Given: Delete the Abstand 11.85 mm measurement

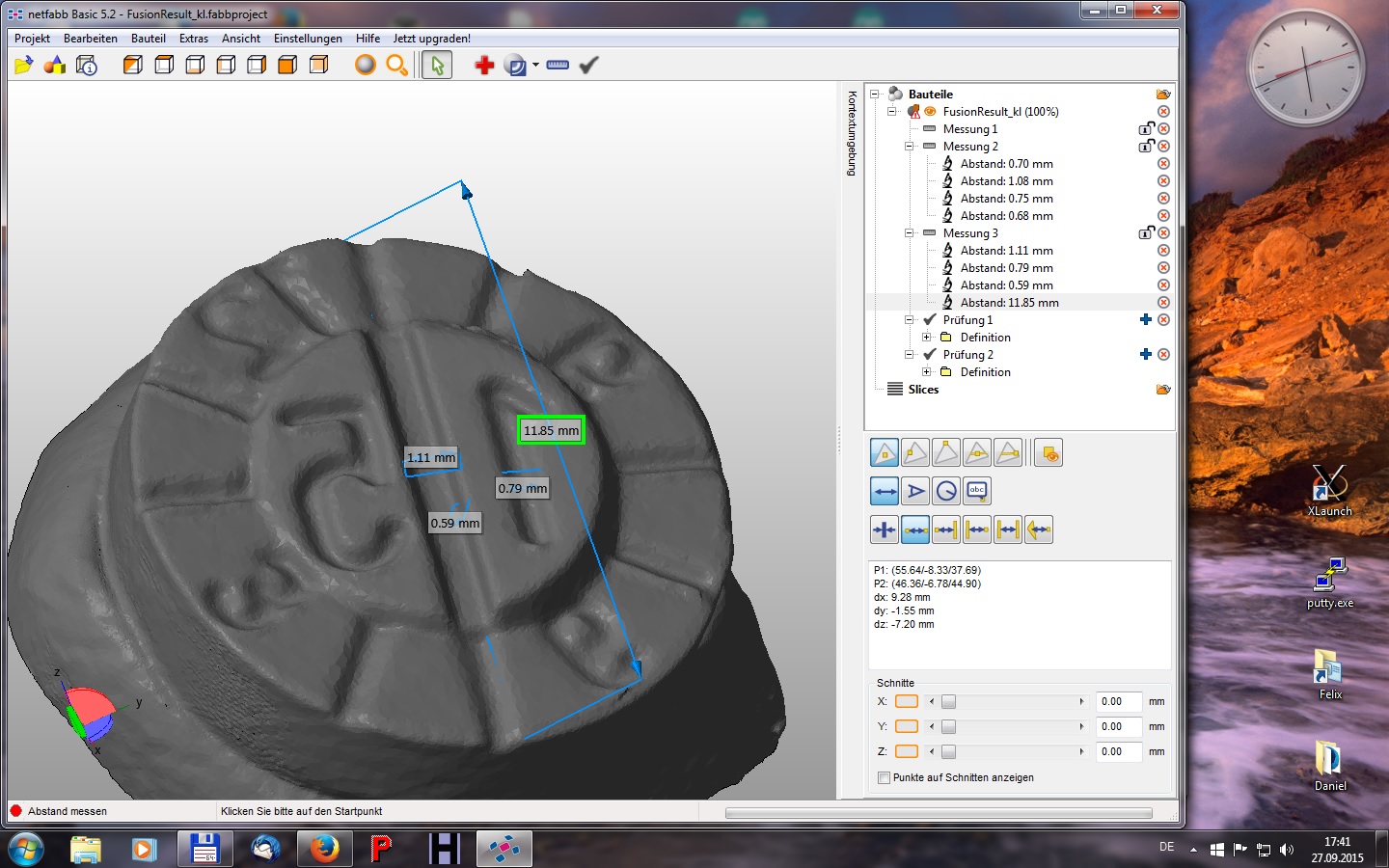Looking at the screenshot, I should (x=1163, y=303).
